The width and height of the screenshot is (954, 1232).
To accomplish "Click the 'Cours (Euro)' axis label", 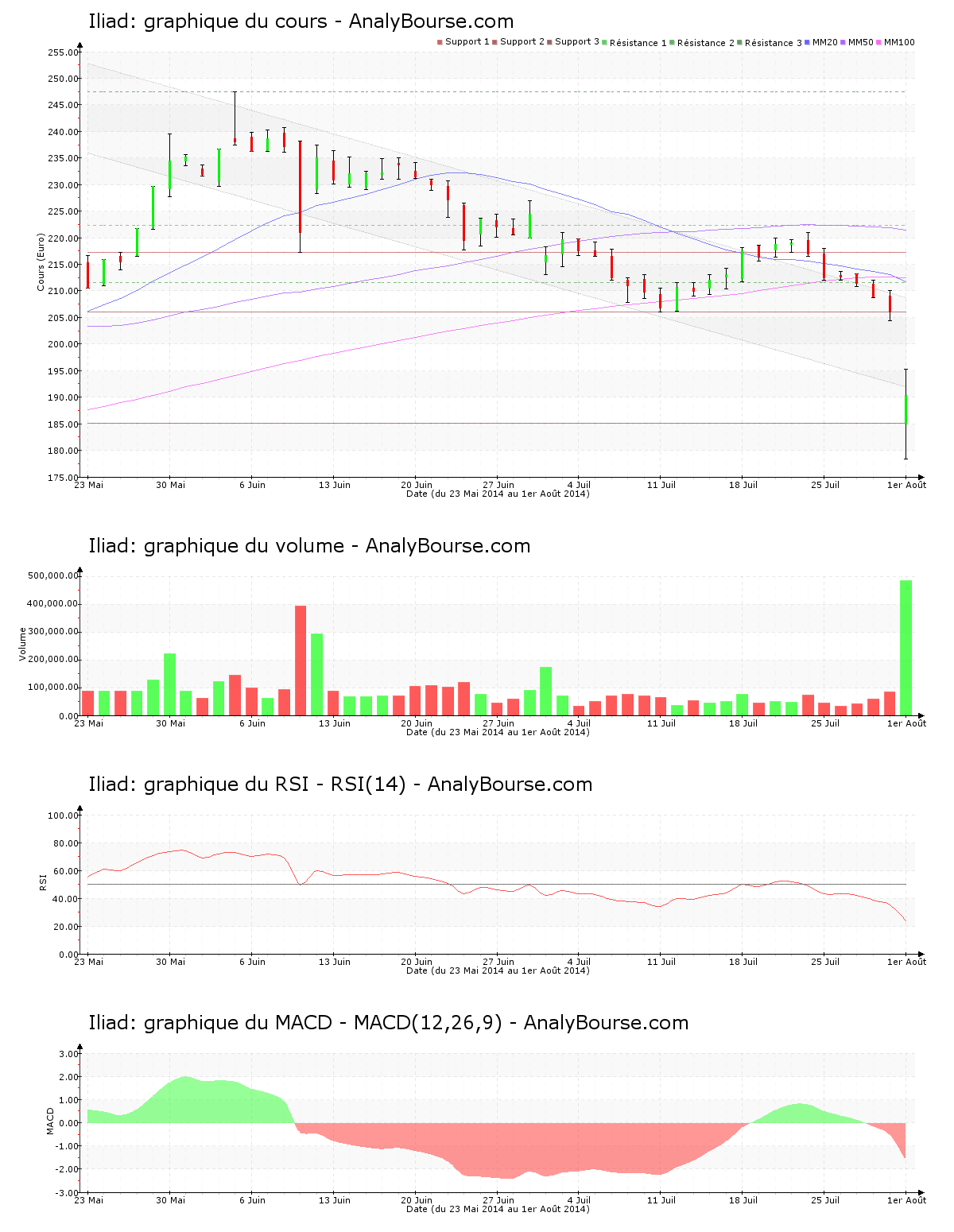I will coord(41,262).
